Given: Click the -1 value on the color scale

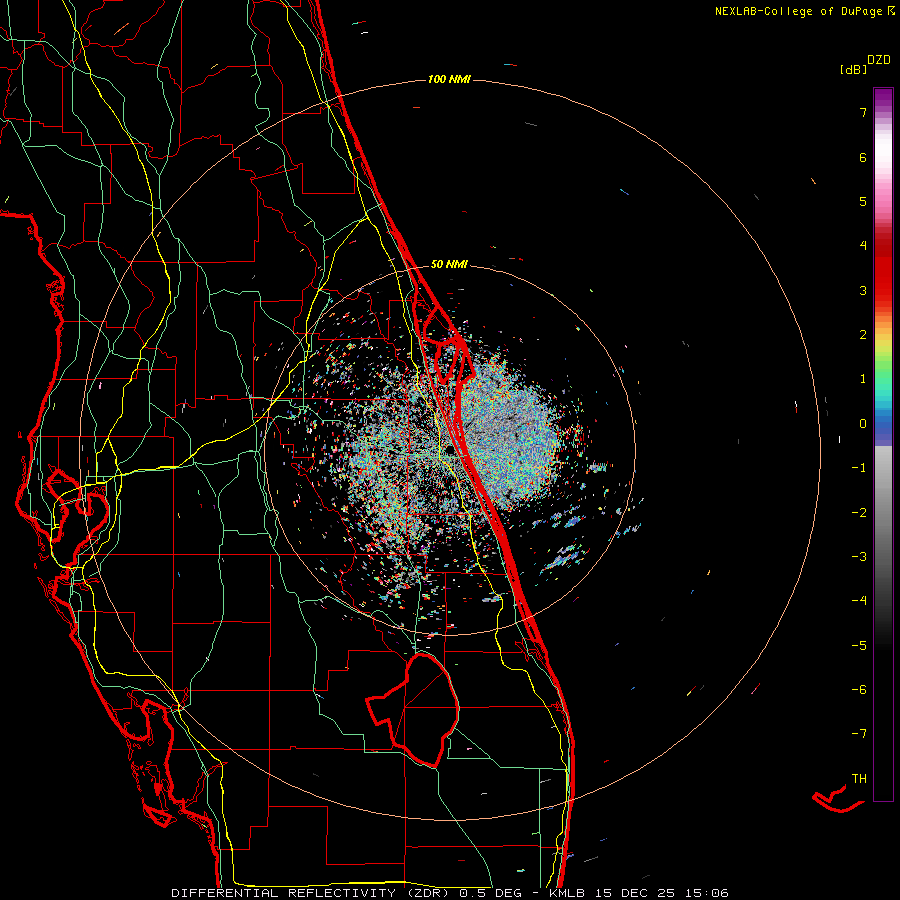Looking at the screenshot, I should click(859, 468).
